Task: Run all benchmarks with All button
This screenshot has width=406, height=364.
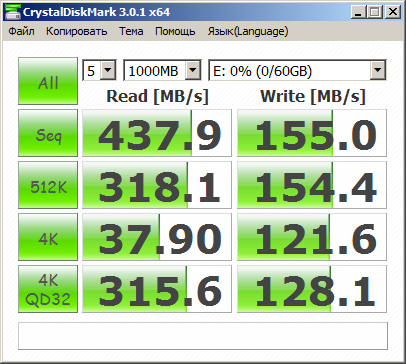Action: (x=48, y=81)
